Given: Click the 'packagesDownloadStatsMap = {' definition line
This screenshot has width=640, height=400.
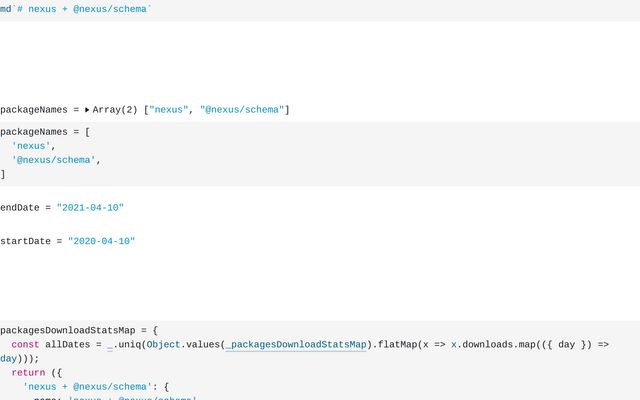Looking at the screenshot, I should click(x=79, y=330).
